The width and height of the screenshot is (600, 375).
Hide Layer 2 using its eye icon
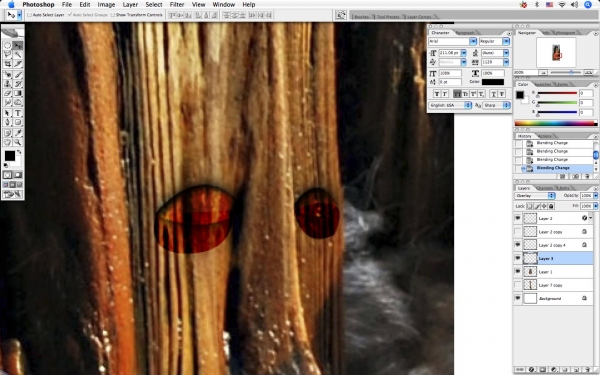(518, 218)
